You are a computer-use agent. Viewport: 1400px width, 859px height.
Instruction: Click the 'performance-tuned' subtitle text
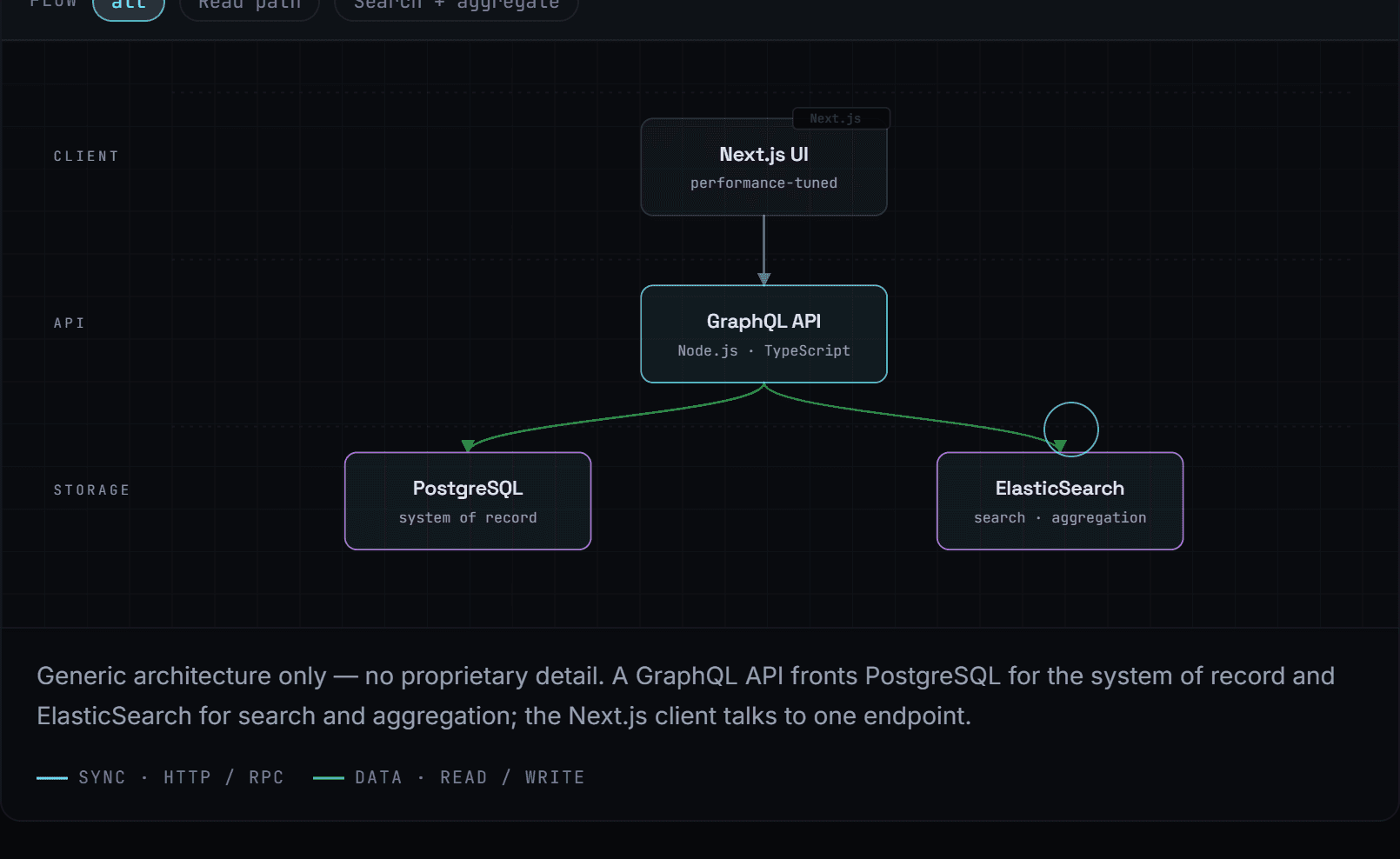[x=763, y=183]
